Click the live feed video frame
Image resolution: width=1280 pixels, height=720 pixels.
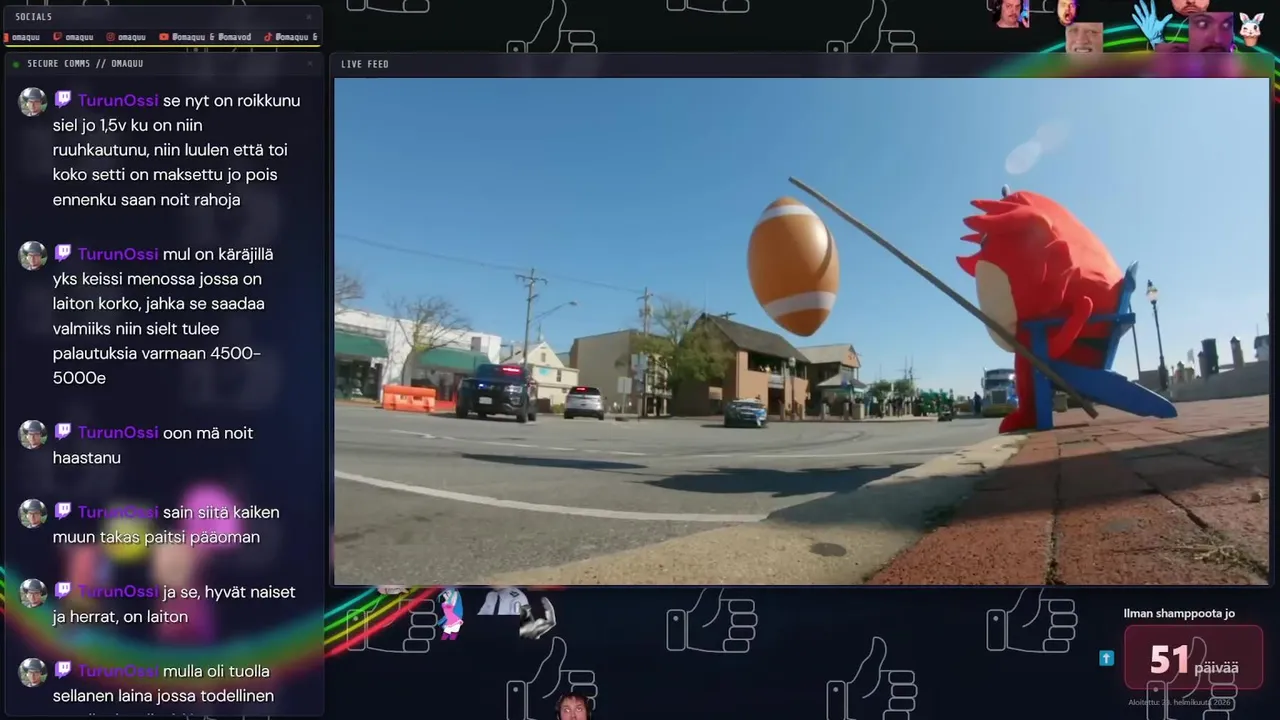[801, 331]
